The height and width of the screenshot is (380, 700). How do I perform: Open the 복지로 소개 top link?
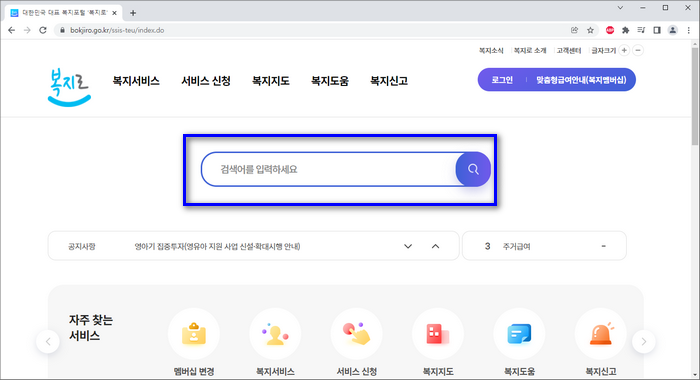[530, 50]
